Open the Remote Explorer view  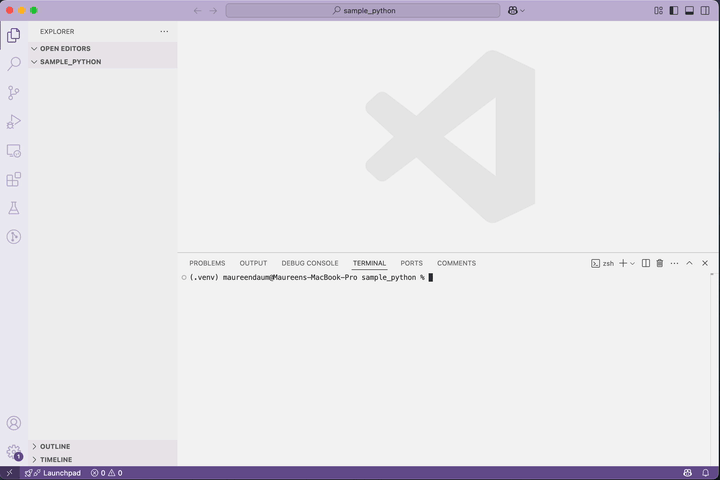pos(14,151)
